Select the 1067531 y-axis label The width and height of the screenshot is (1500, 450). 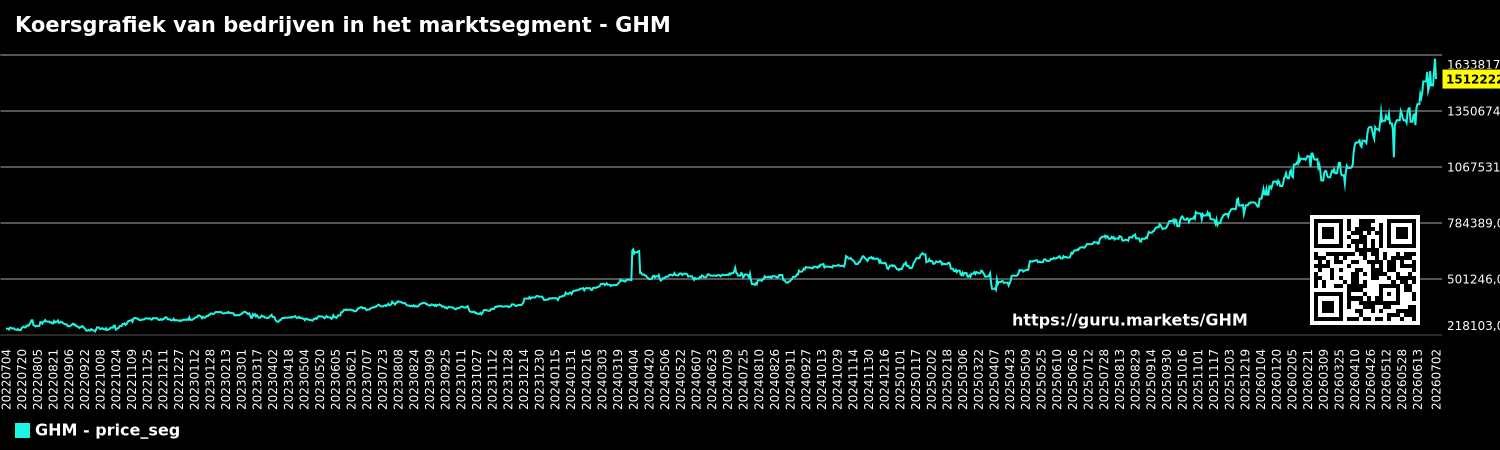1473,167
